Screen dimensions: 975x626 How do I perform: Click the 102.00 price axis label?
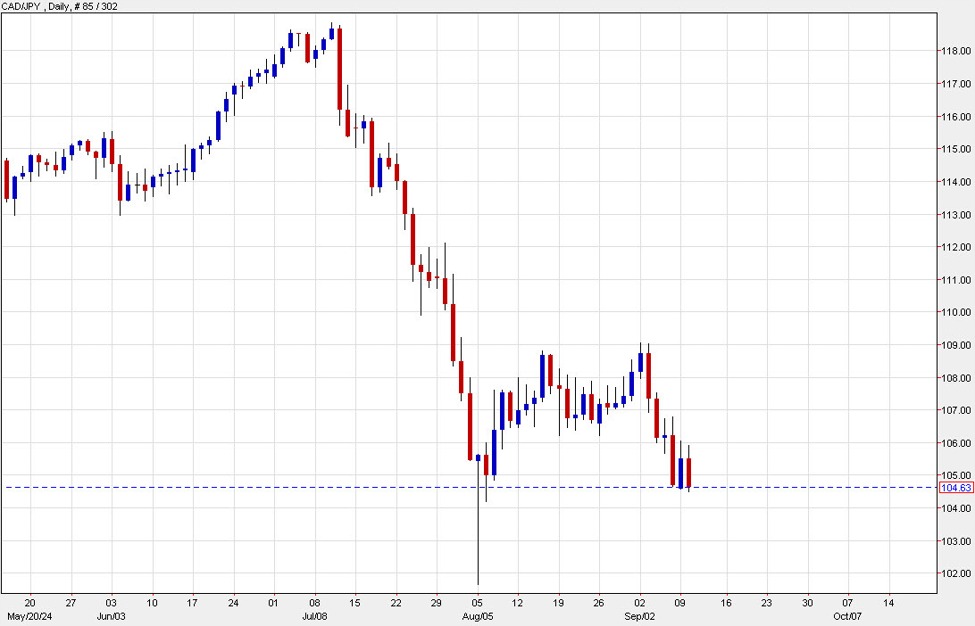click(x=956, y=574)
